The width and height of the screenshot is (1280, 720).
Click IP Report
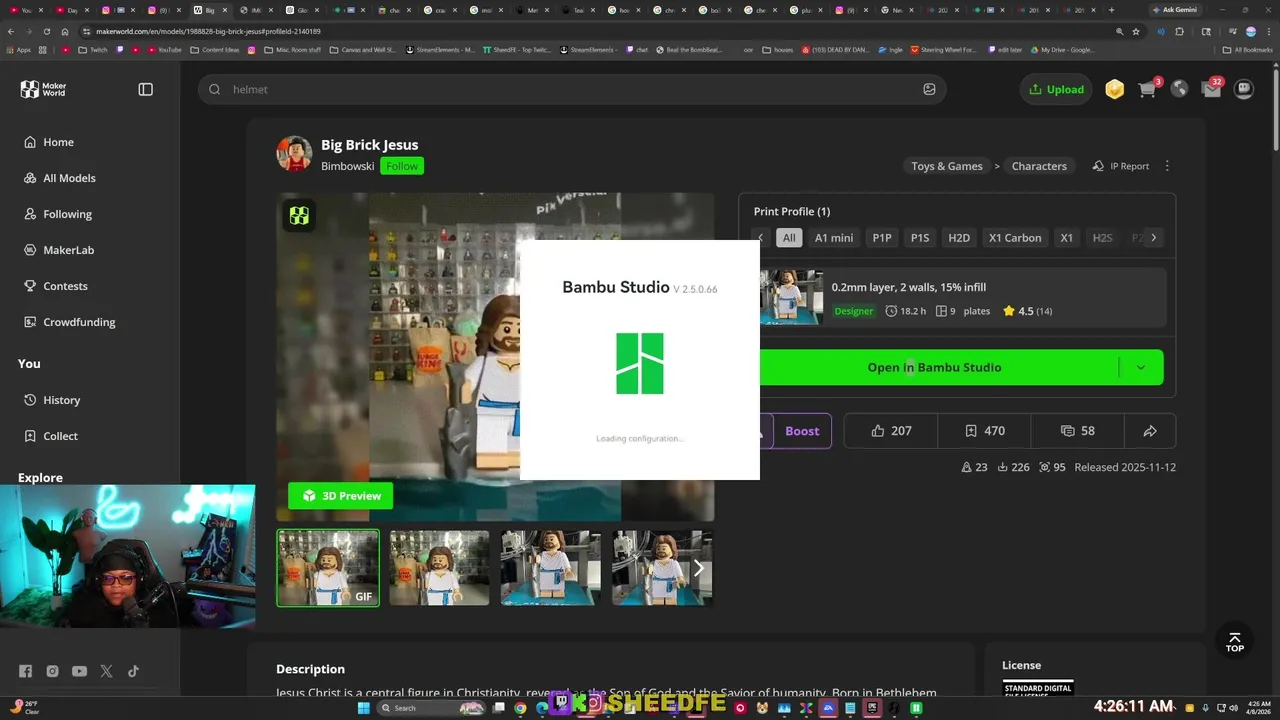pos(1121,166)
